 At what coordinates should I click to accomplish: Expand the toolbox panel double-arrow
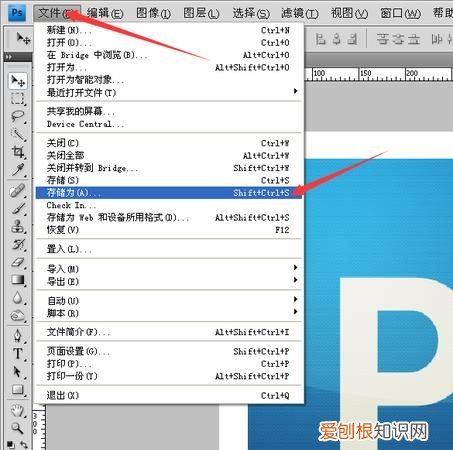[x=9, y=57]
